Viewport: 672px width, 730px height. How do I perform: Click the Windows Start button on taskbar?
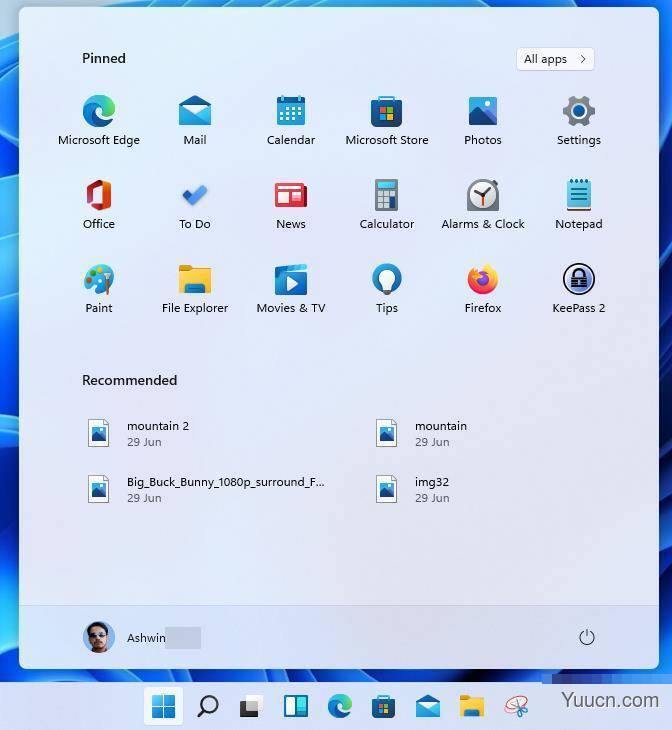(x=163, y=706)
